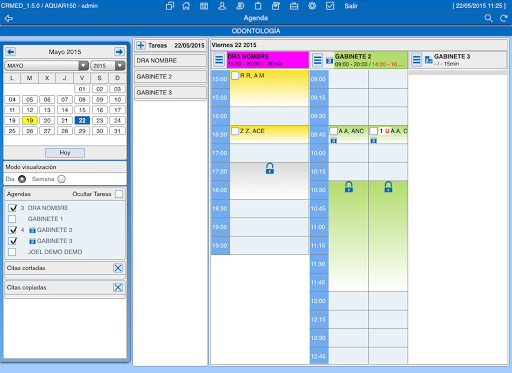Uncheck GABINETE 2 agenda checkbox
Screen dimensions: 512x373
point(12,230)
